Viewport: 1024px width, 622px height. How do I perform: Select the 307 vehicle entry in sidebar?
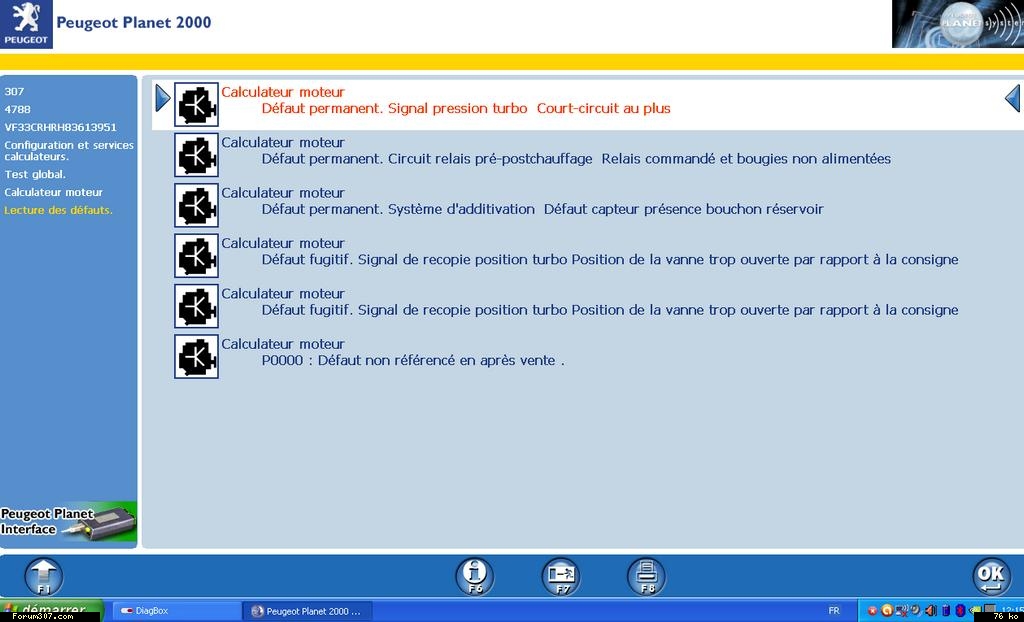coord(14,91)
